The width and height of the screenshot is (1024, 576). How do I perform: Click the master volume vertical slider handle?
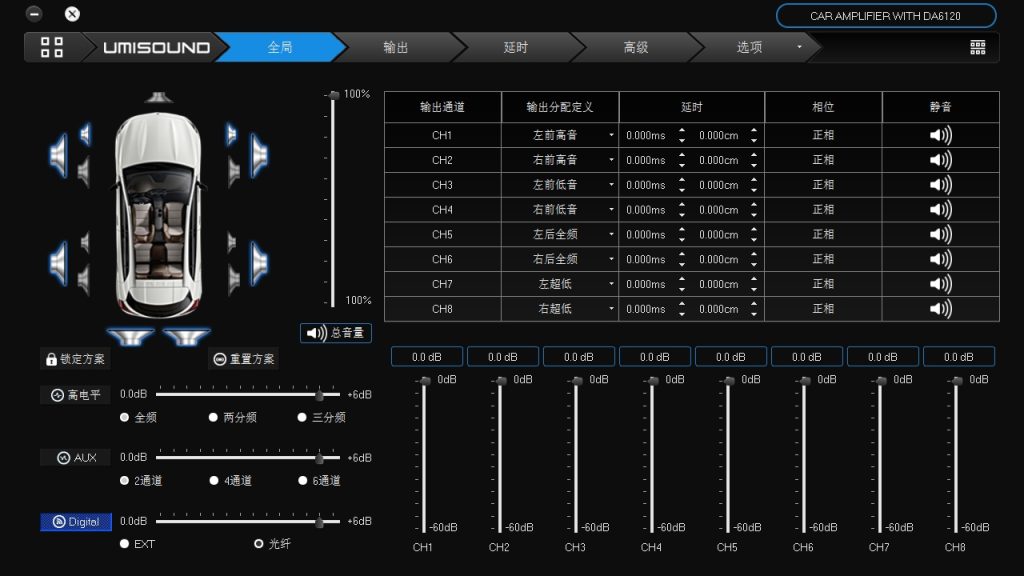[x=334, y=95]
